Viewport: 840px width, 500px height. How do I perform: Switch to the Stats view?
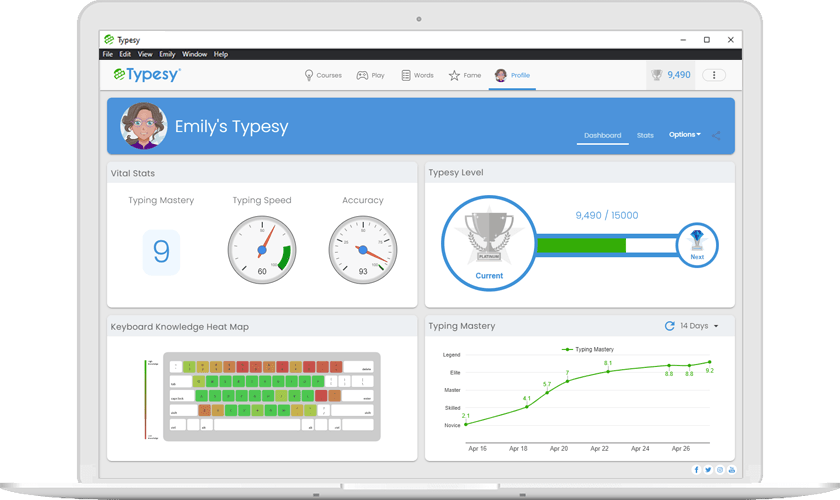tap(645, 136)
